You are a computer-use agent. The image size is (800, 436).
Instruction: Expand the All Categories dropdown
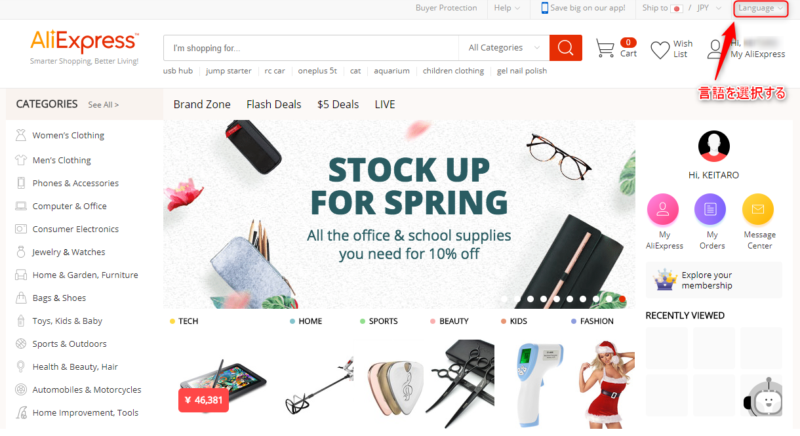coord(504,48)
